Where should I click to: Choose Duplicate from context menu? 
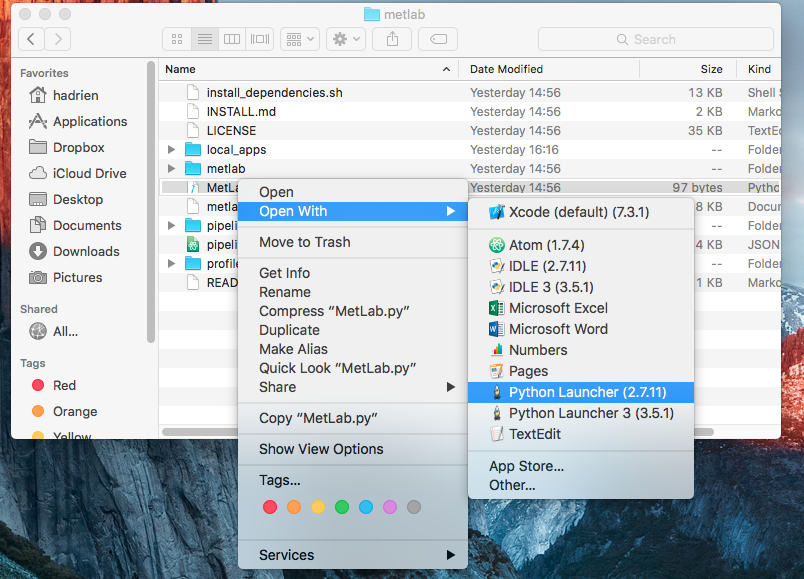353,330
